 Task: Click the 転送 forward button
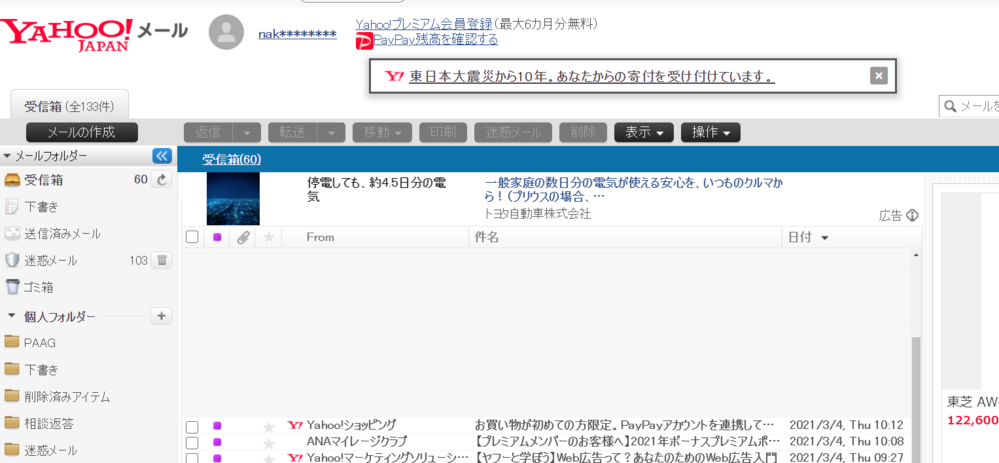292,132
